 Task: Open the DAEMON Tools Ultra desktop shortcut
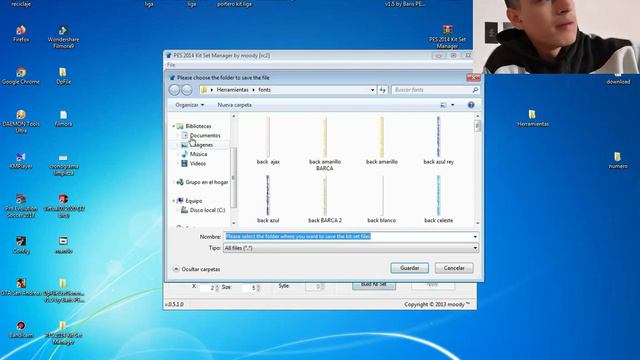tap(21, 122)
